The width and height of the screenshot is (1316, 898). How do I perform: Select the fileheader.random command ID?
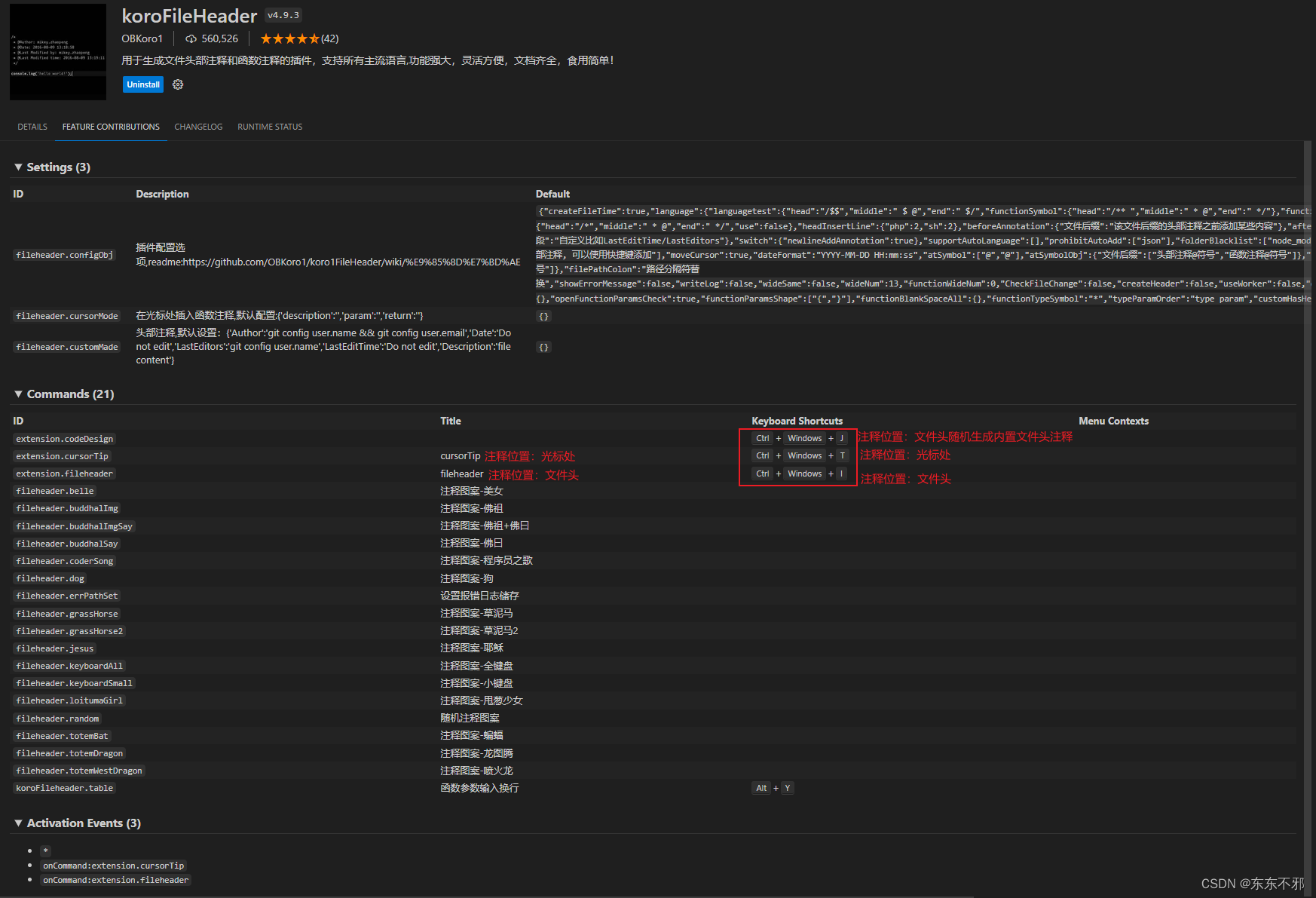[57, 718]
